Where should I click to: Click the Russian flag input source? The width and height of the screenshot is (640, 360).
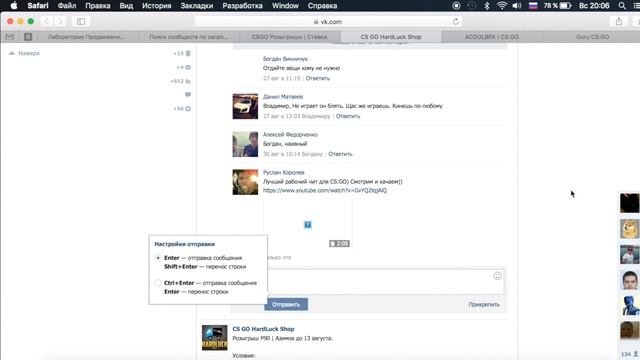click(x=533, y=6)
